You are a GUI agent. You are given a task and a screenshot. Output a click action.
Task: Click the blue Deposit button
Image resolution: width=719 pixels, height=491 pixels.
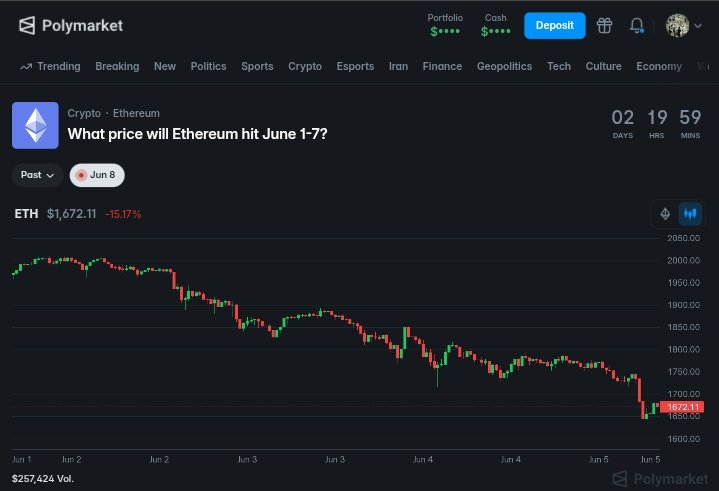(554, 26)
